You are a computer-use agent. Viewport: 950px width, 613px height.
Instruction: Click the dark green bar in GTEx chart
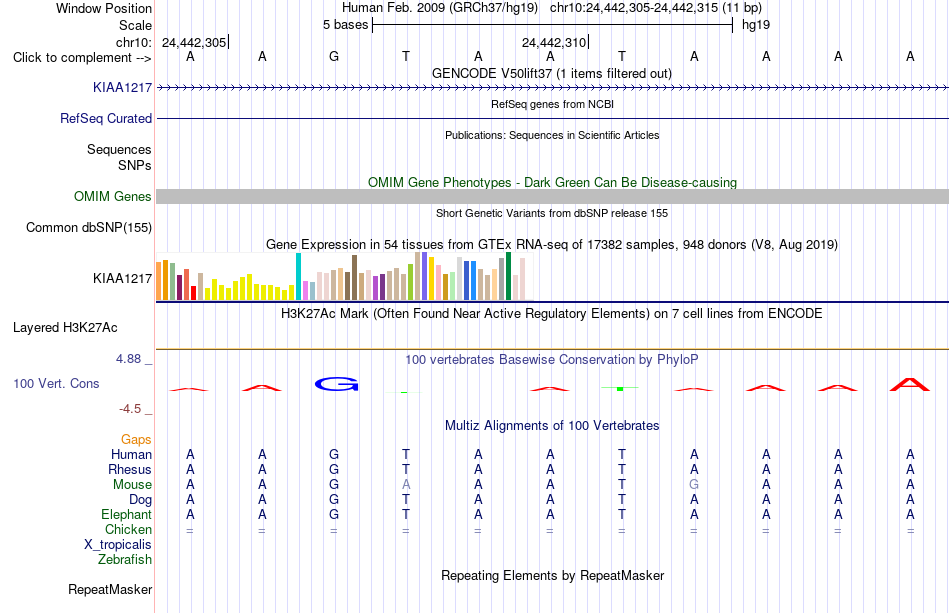click(x=509, y=276)
